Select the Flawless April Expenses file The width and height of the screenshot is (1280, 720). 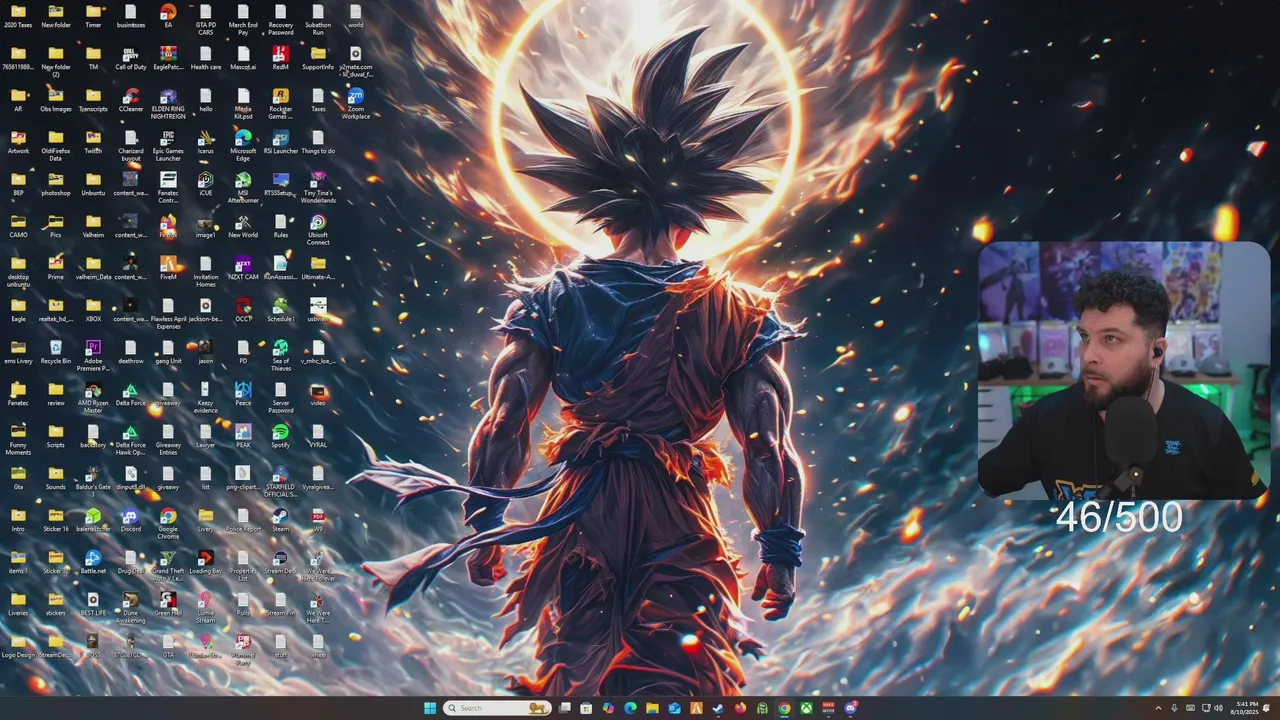[168, 314]
